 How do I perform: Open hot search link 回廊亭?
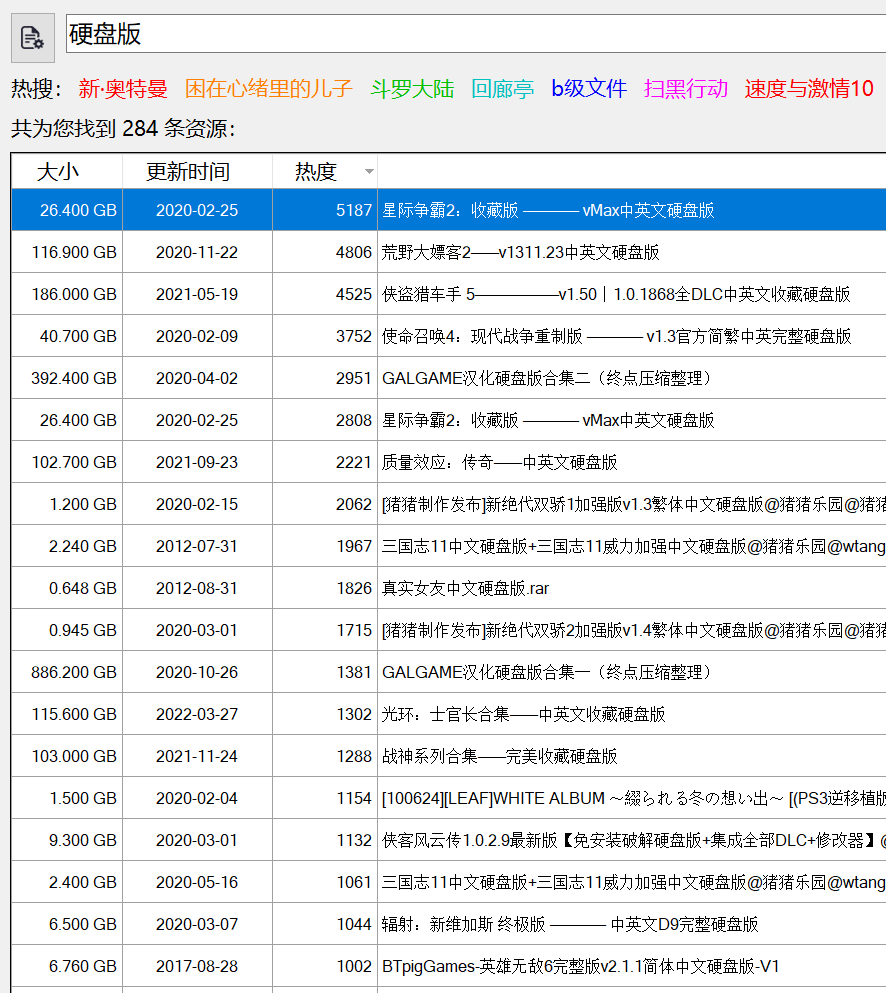[503, 89]
